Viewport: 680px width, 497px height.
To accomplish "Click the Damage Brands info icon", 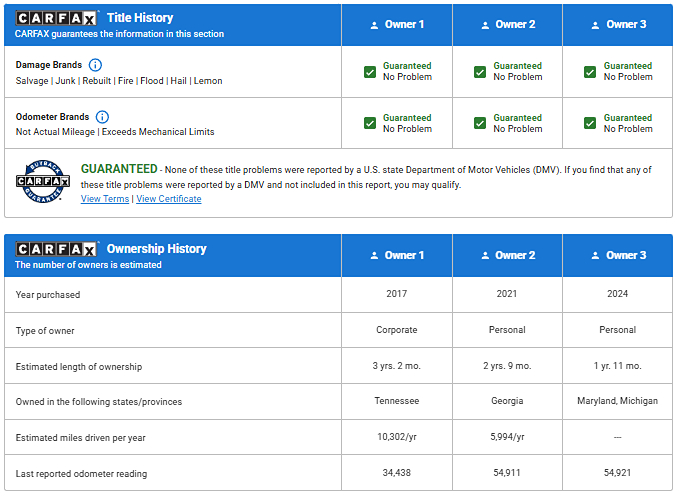I will [96, 65].
